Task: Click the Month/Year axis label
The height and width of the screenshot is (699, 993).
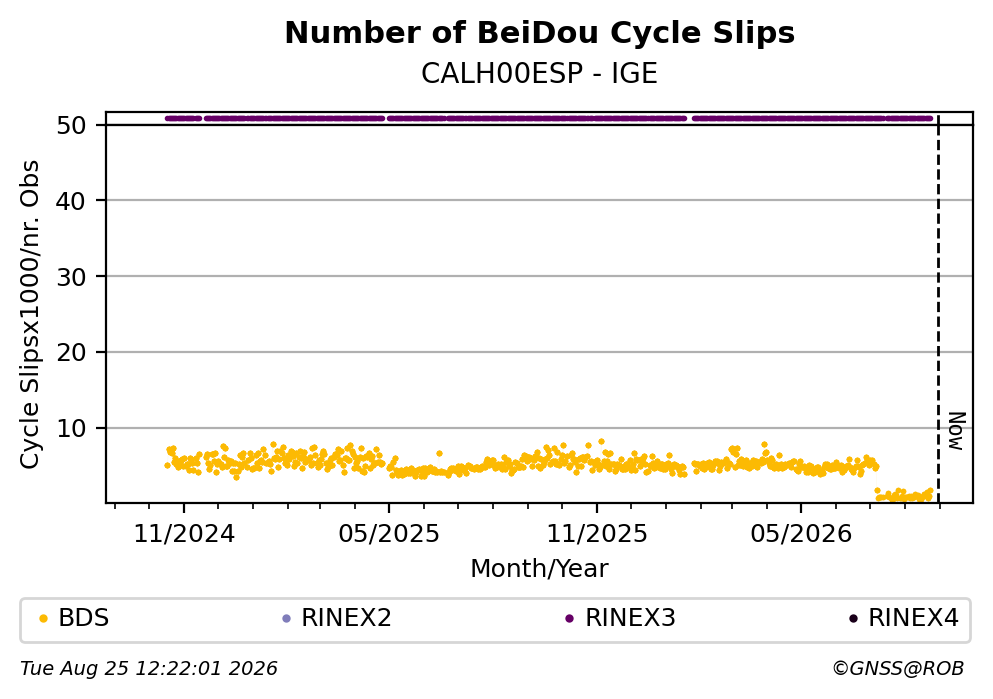Action: 539,569
